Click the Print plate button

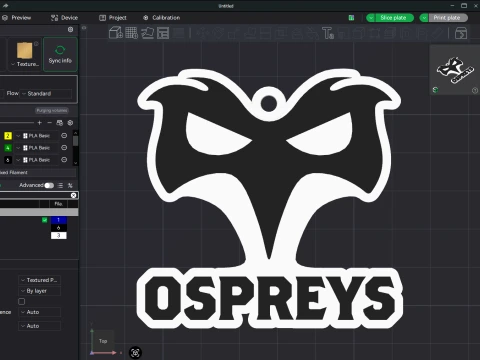click(x=447, y=18)
